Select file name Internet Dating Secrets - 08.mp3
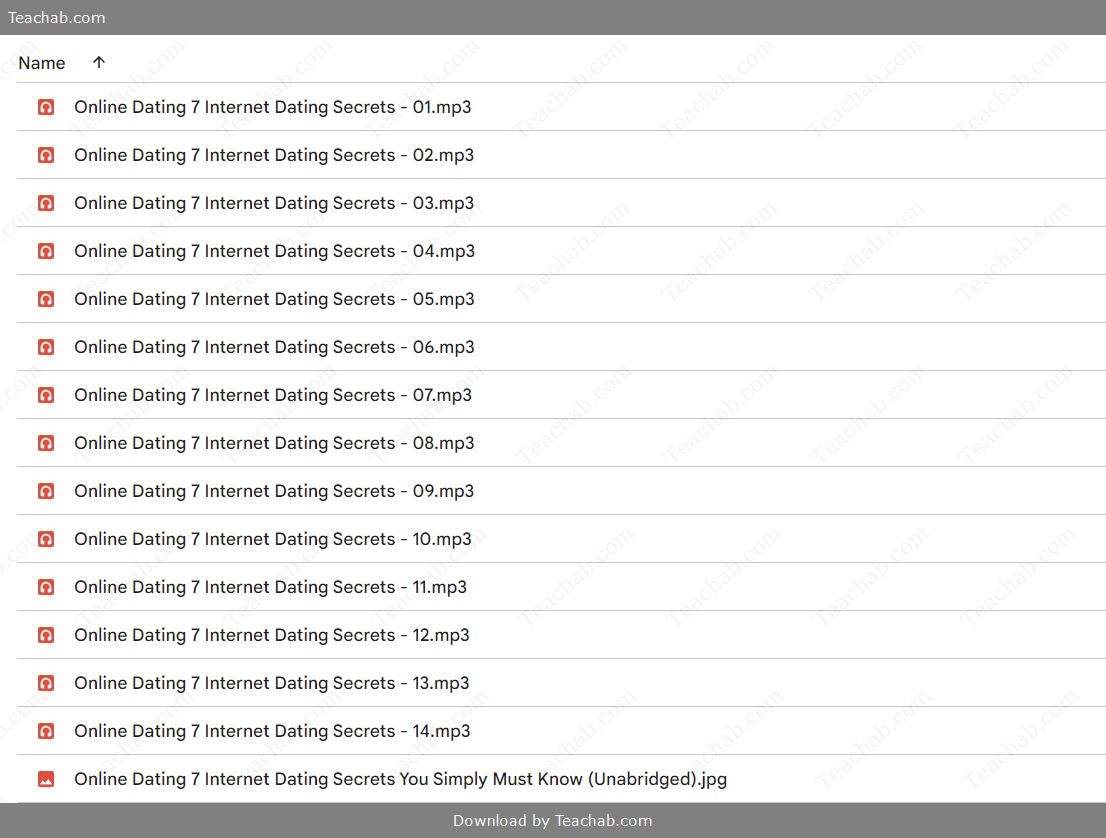 point(274,443)
